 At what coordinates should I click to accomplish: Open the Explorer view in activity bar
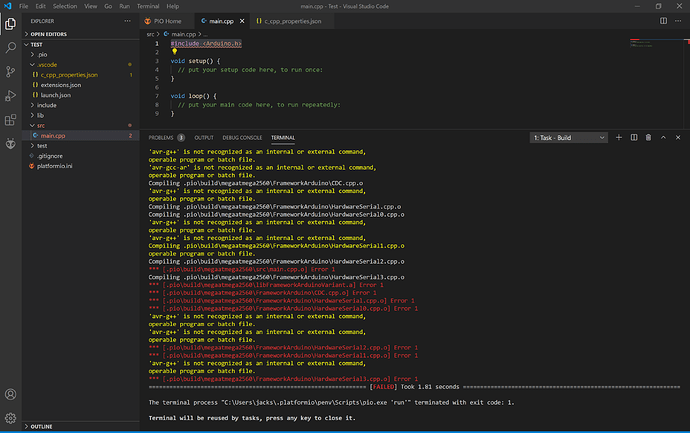(11, 24)
